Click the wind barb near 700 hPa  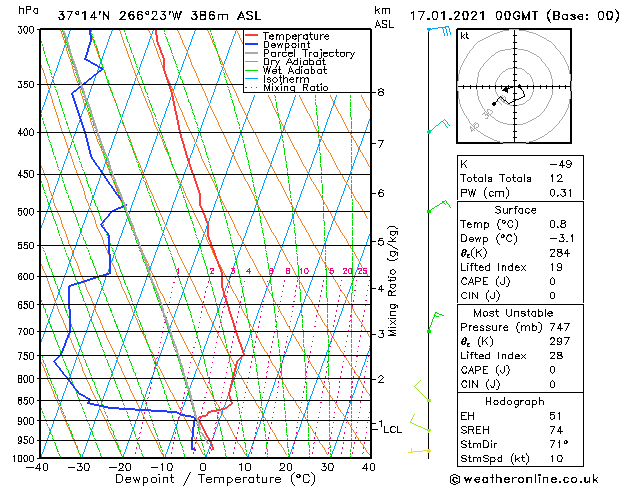tap(435, 321)
